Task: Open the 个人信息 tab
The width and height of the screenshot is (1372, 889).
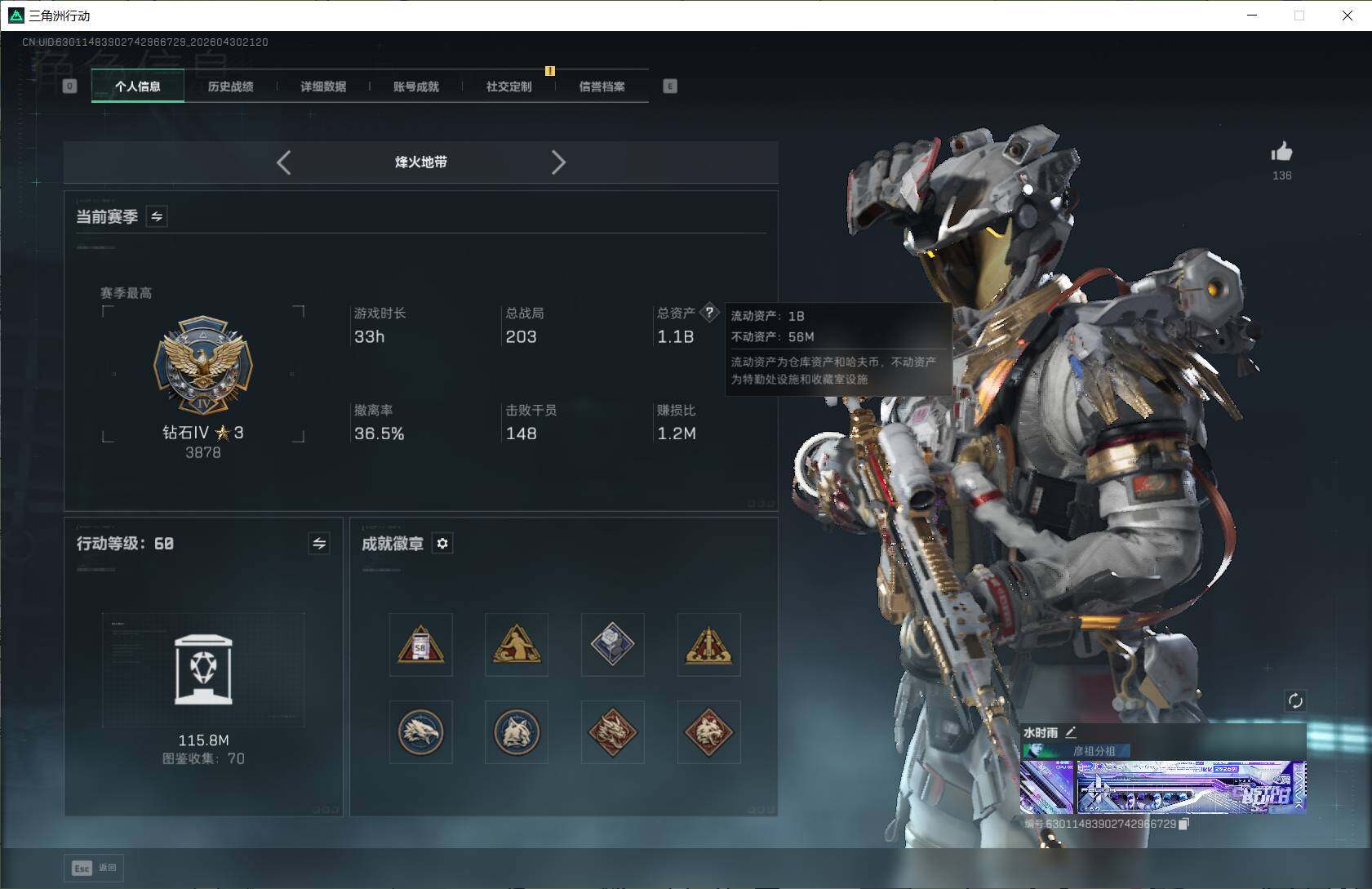Action: tap(137, 87)
